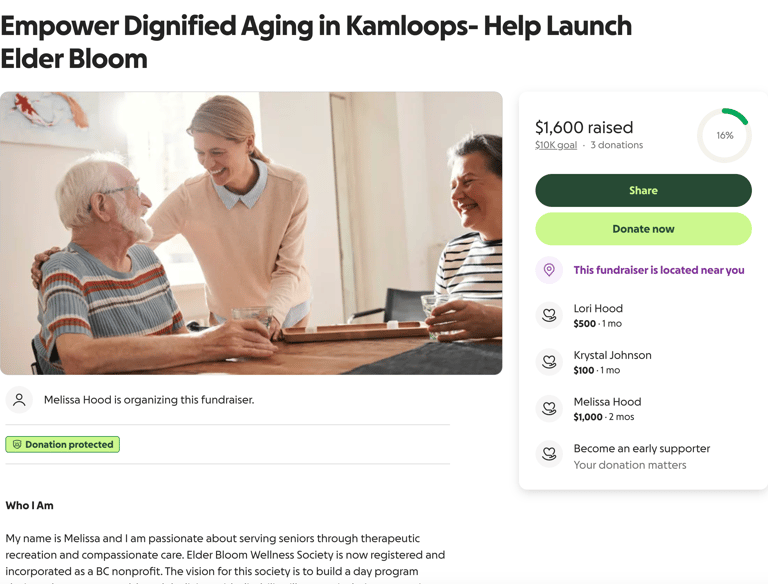Click the heart icon beside Krystal Johnson
Image resolution: width=768 pixels, height=584 pixels.
pyautogui.click(x=549, y=362)
